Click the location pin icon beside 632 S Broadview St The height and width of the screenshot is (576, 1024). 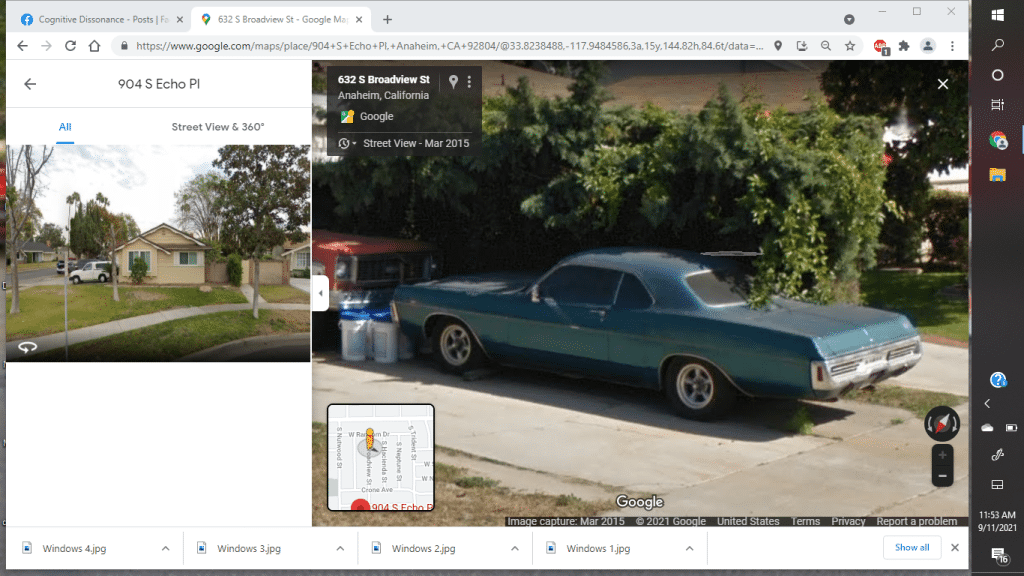click(454, 80)
